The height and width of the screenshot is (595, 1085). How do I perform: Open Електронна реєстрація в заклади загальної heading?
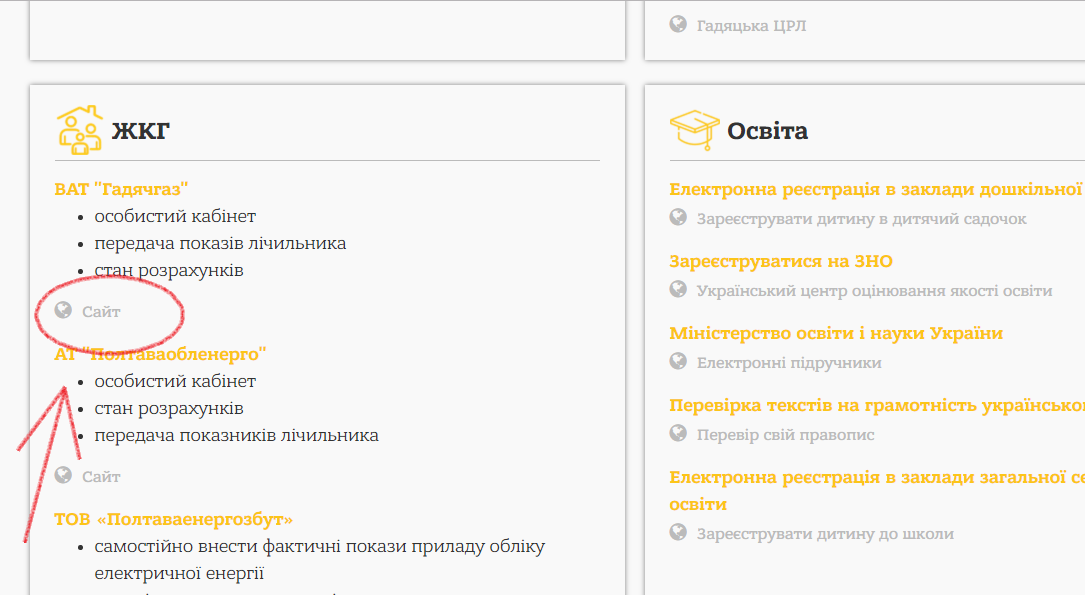(877, 490)
